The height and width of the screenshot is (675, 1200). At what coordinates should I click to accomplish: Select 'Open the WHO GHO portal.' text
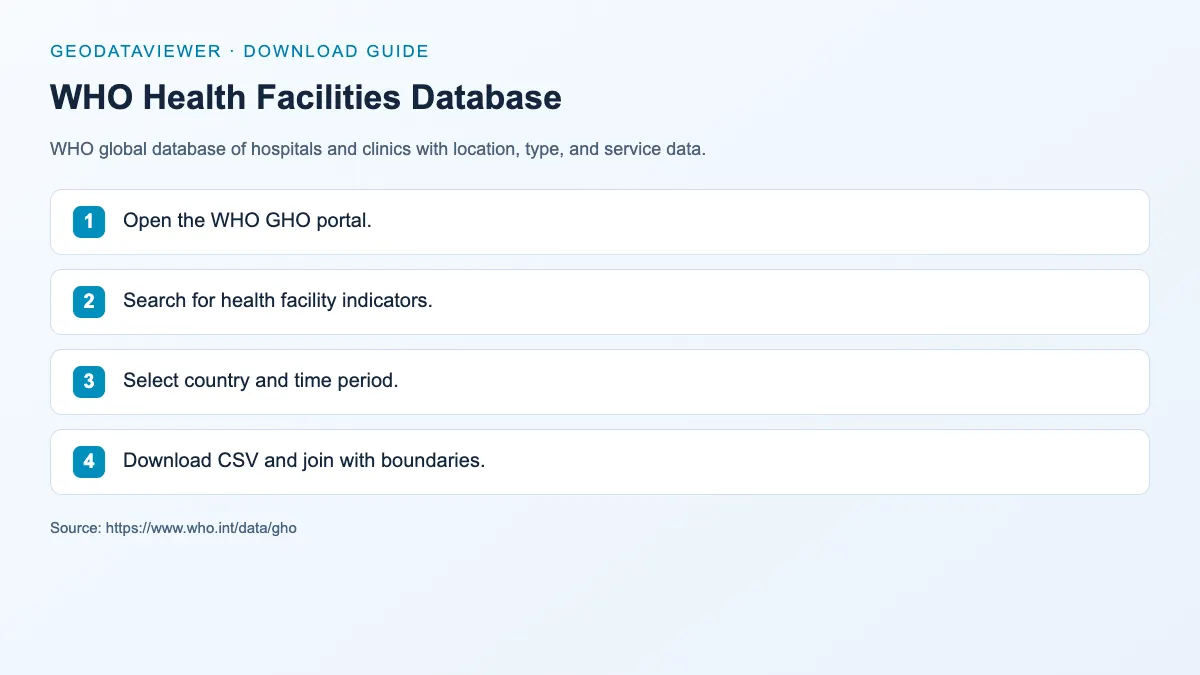pos(247,221)
